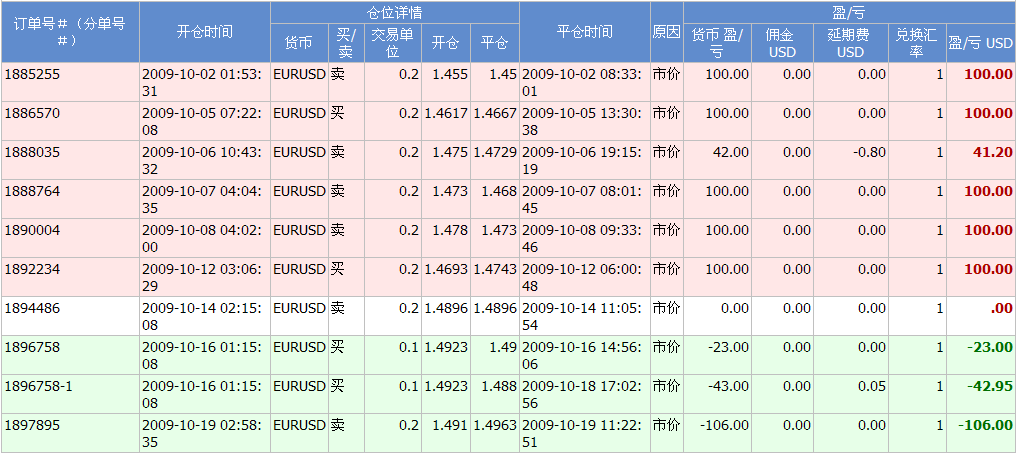Select order 1896758-1 cell
The width and height of the screenshot is (1026, 461).
(x=39, y=386)
